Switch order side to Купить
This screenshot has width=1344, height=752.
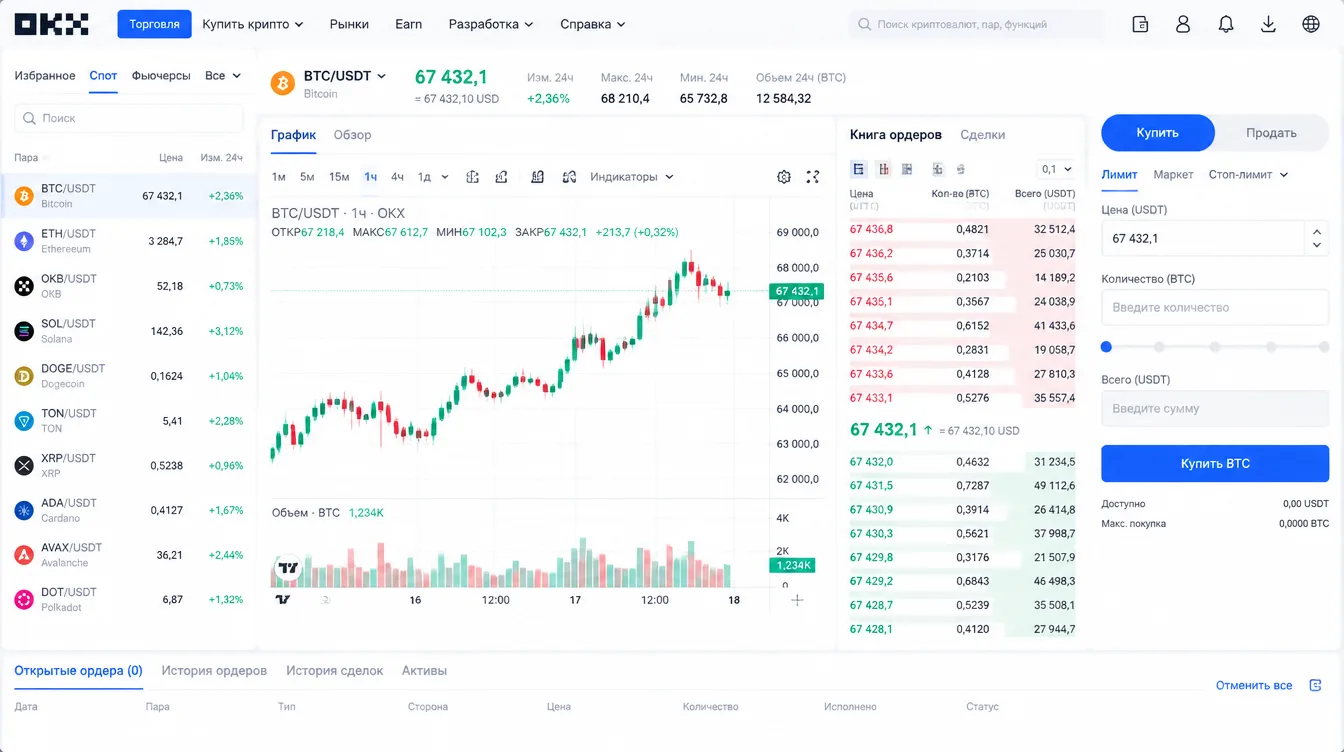(1158, 133)
